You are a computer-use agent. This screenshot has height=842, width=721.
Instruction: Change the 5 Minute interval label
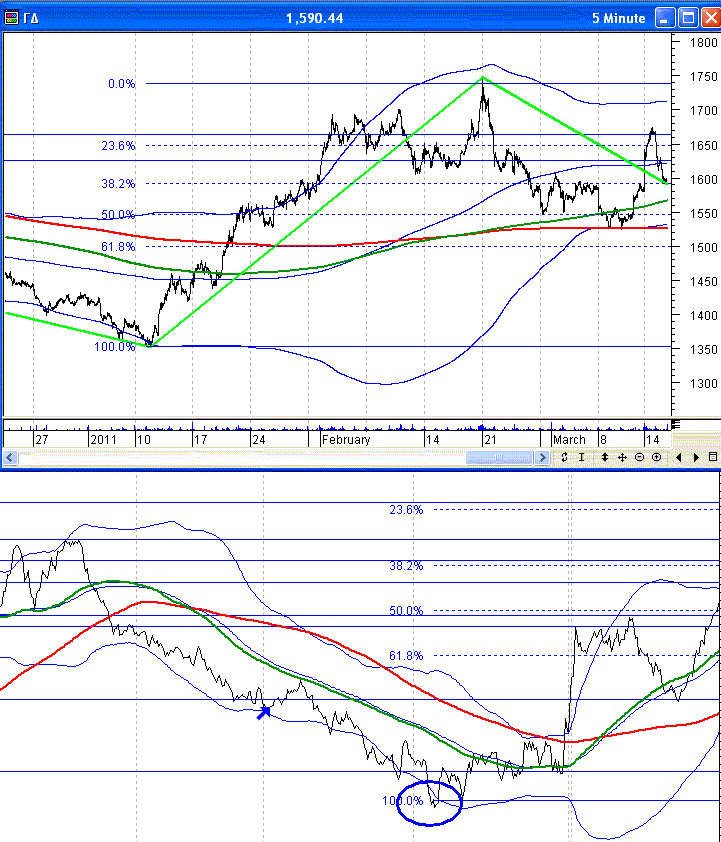(x=619, y=18)
